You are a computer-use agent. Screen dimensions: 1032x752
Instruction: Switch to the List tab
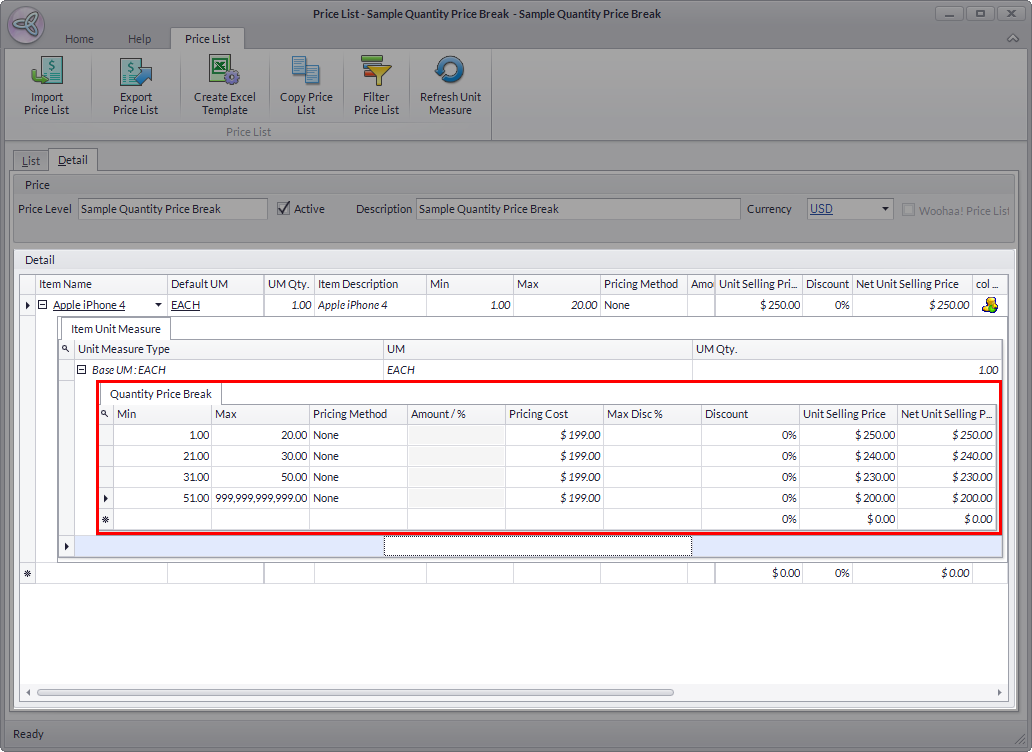point(31,160)
